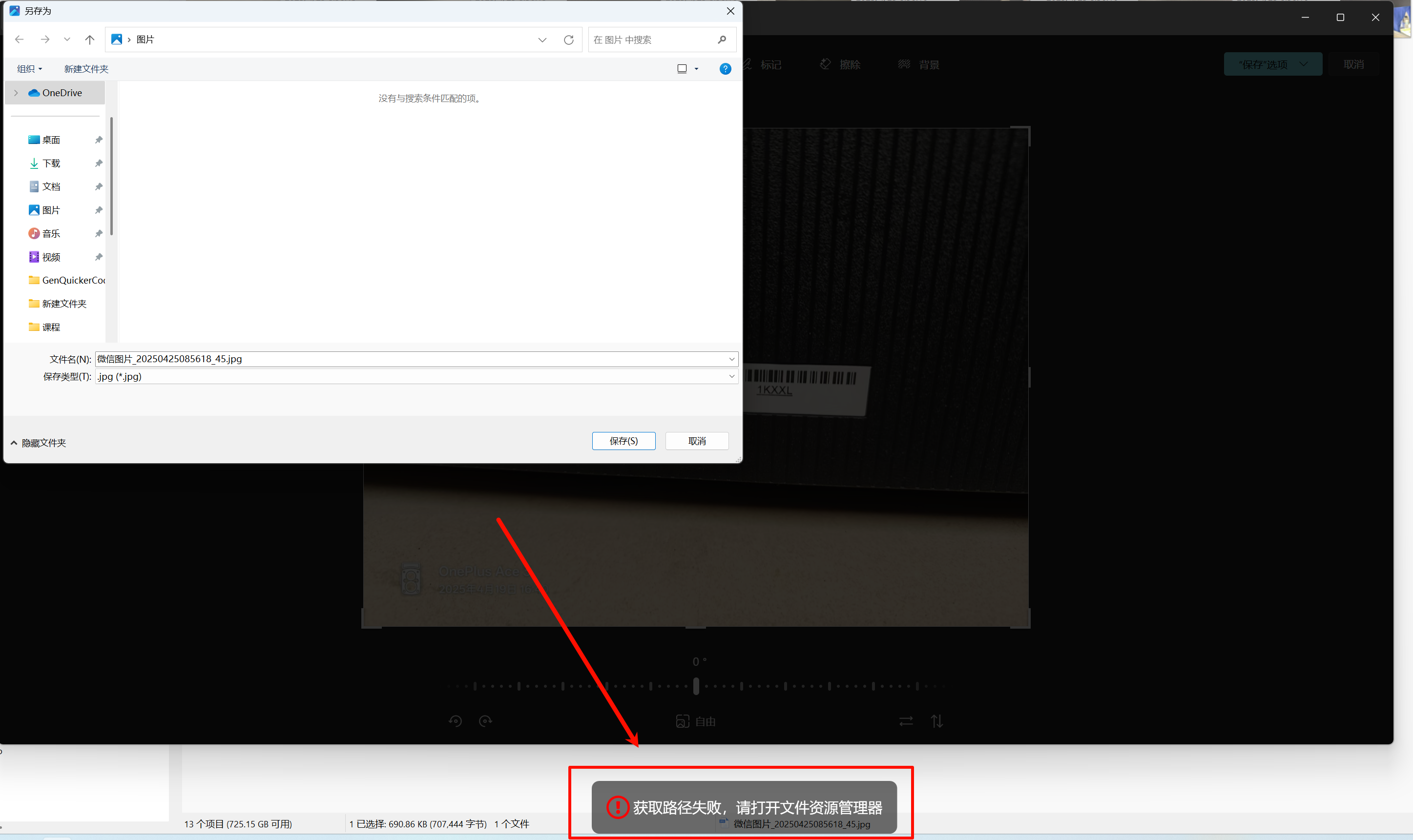This screenshot has width=1413, height=840.
Task: Flip image vertically icon
Action: (x=937, y=721)
